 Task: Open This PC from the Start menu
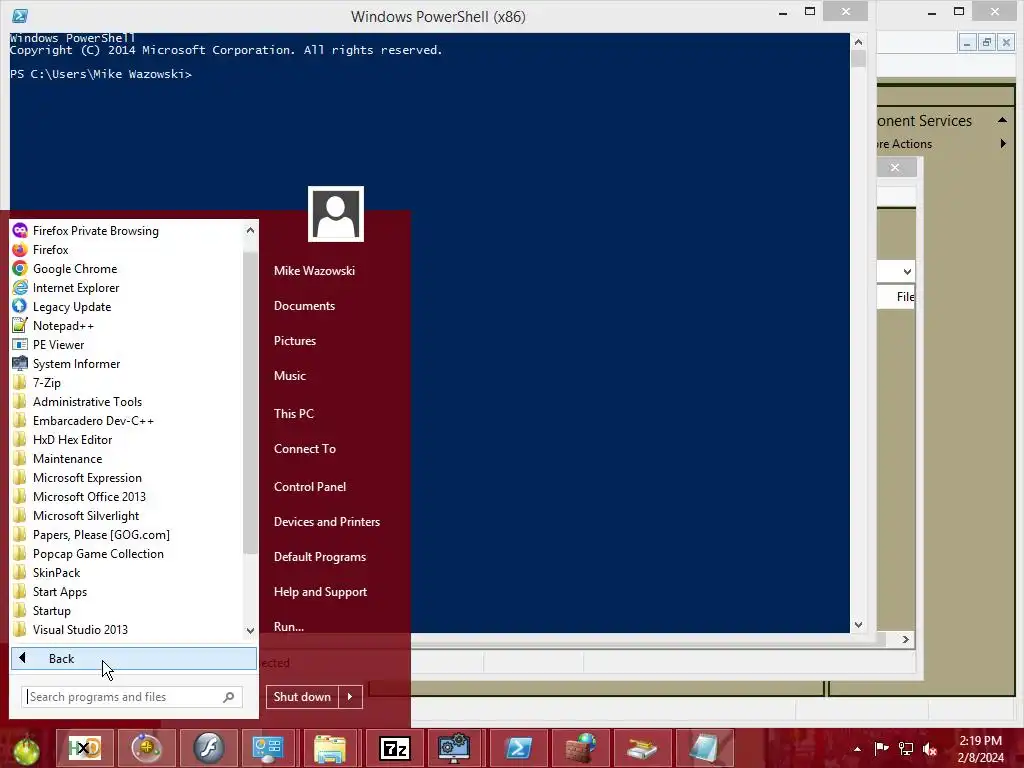point(294,413)
